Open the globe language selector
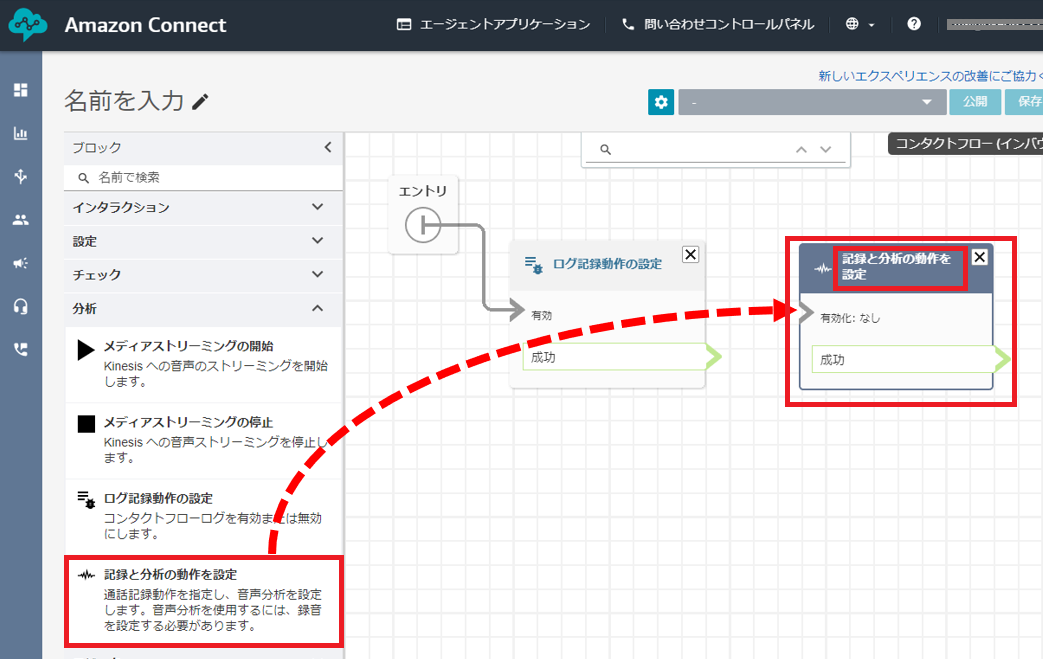This screenshot has height=659, width=1043. point(859,24)
